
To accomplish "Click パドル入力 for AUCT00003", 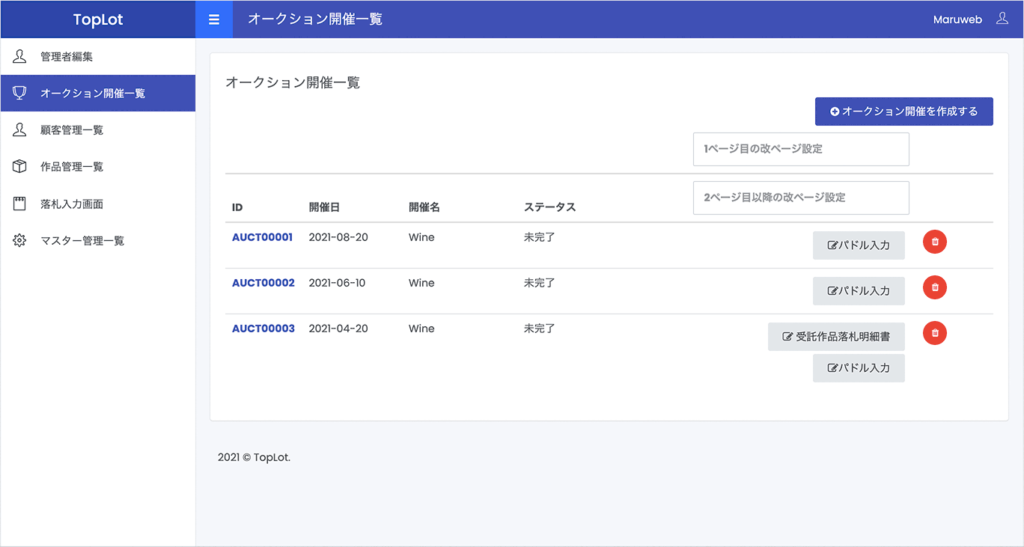I will coord(859,368).
